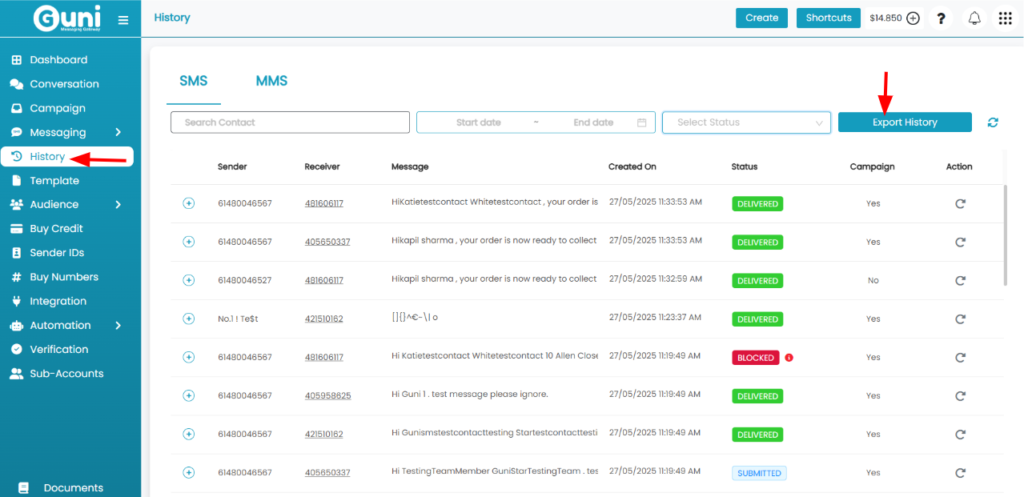Open the apps grid icon
Image resolution: width=1024 pixels, height=497 pixels.
[1006, 18]
